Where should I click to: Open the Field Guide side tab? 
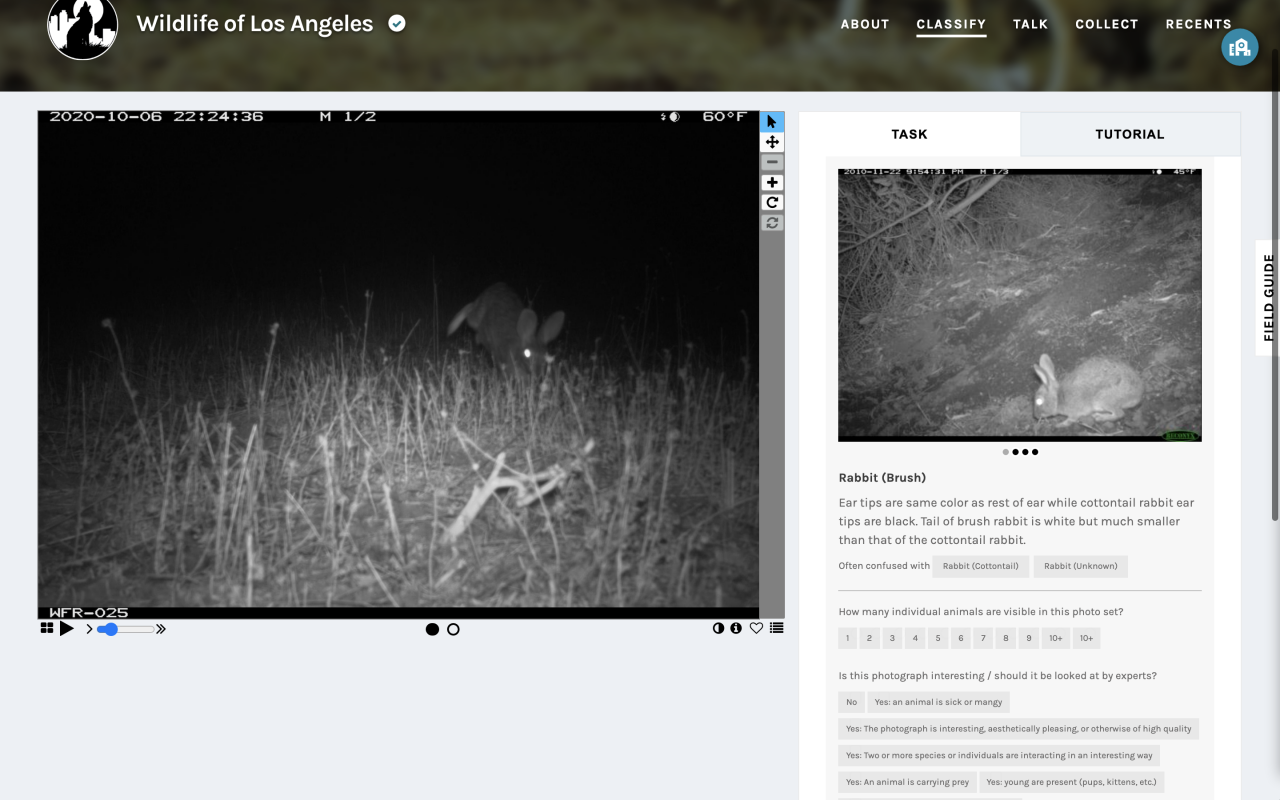pos(1268,298)
